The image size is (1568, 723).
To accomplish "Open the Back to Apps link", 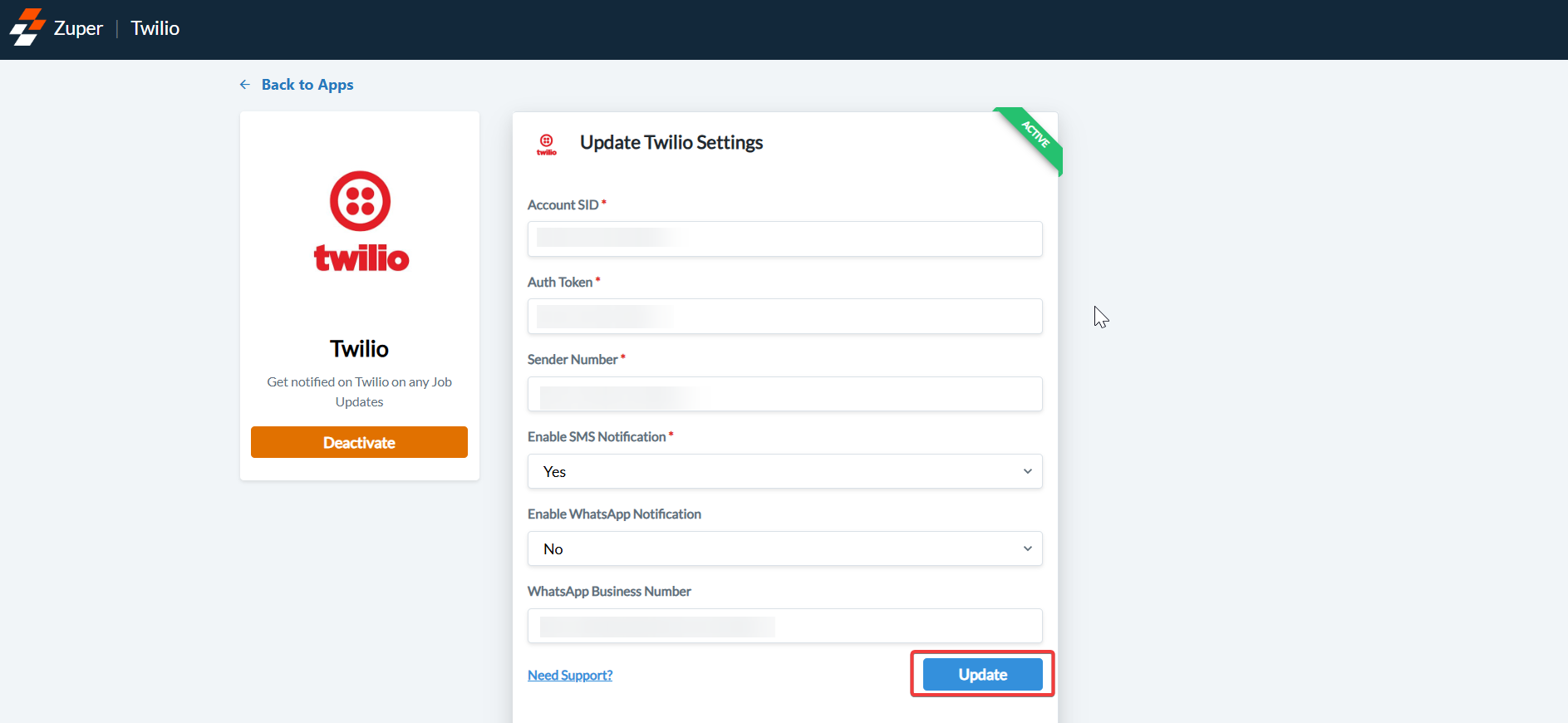I will coord(307,85).
